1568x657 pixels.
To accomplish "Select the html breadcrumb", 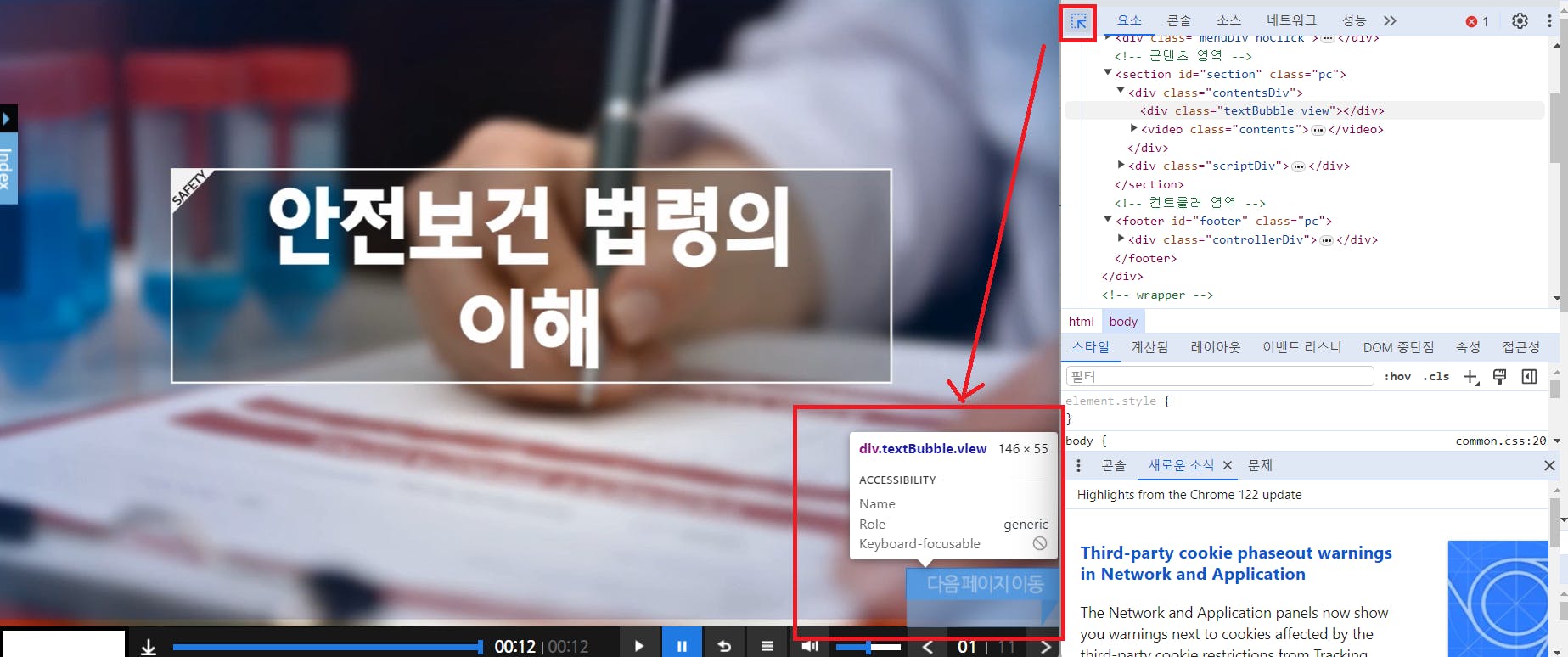I will (1081, 321).
